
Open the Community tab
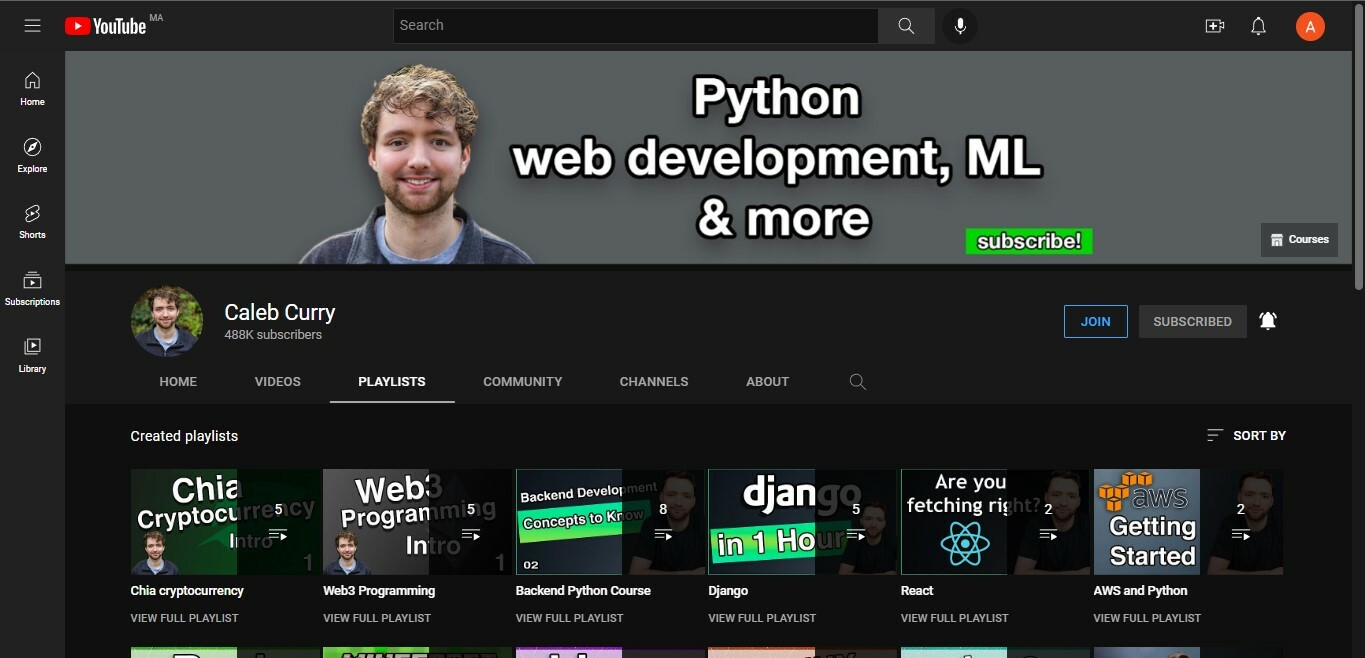point(523,381)
